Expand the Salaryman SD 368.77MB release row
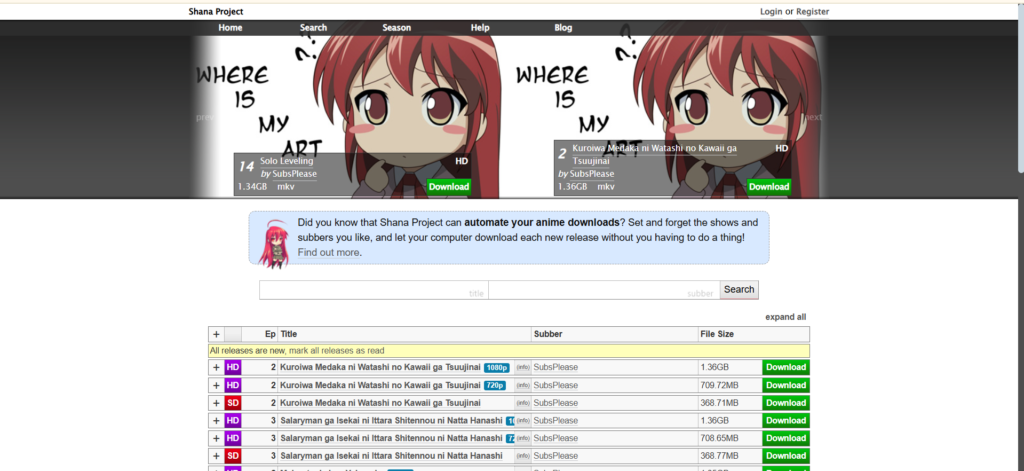1024x471 pixels. click(x=216, y=455)
